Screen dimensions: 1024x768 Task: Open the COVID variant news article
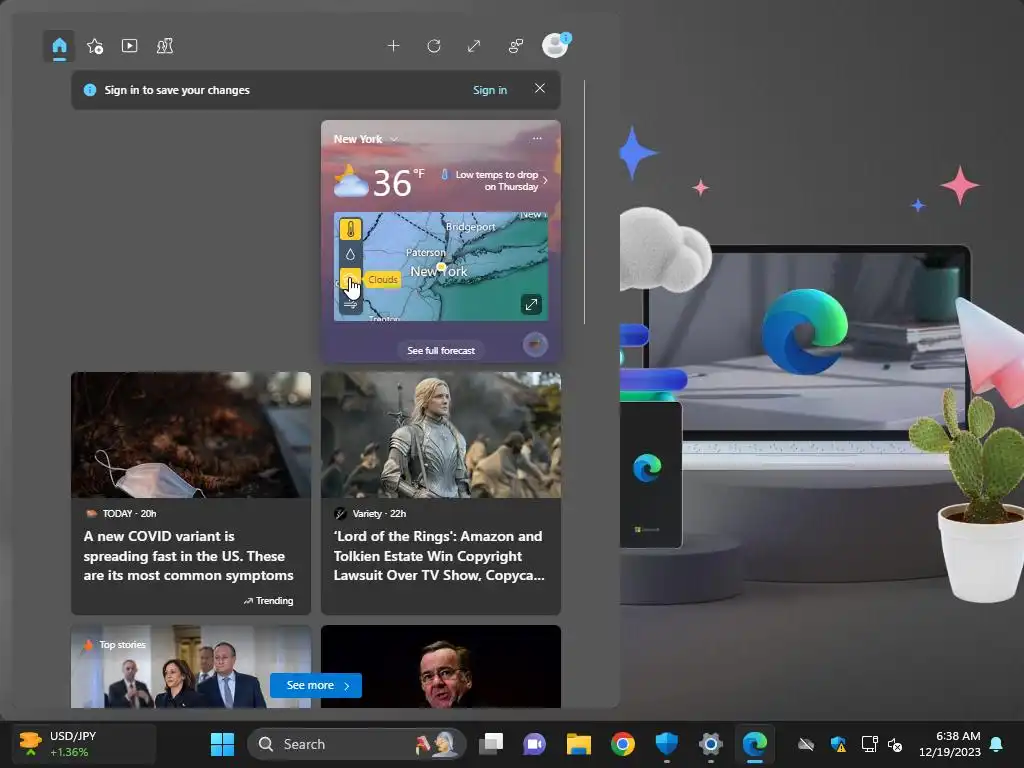point(188,556)
